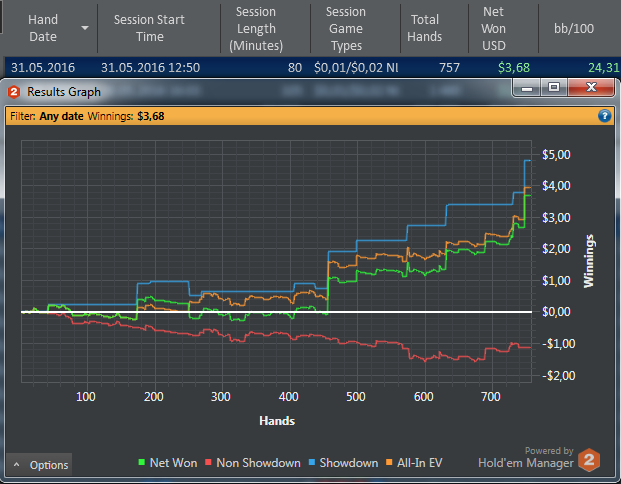
Task: Click the total hands value 757
Action: (x=449, y=68)
